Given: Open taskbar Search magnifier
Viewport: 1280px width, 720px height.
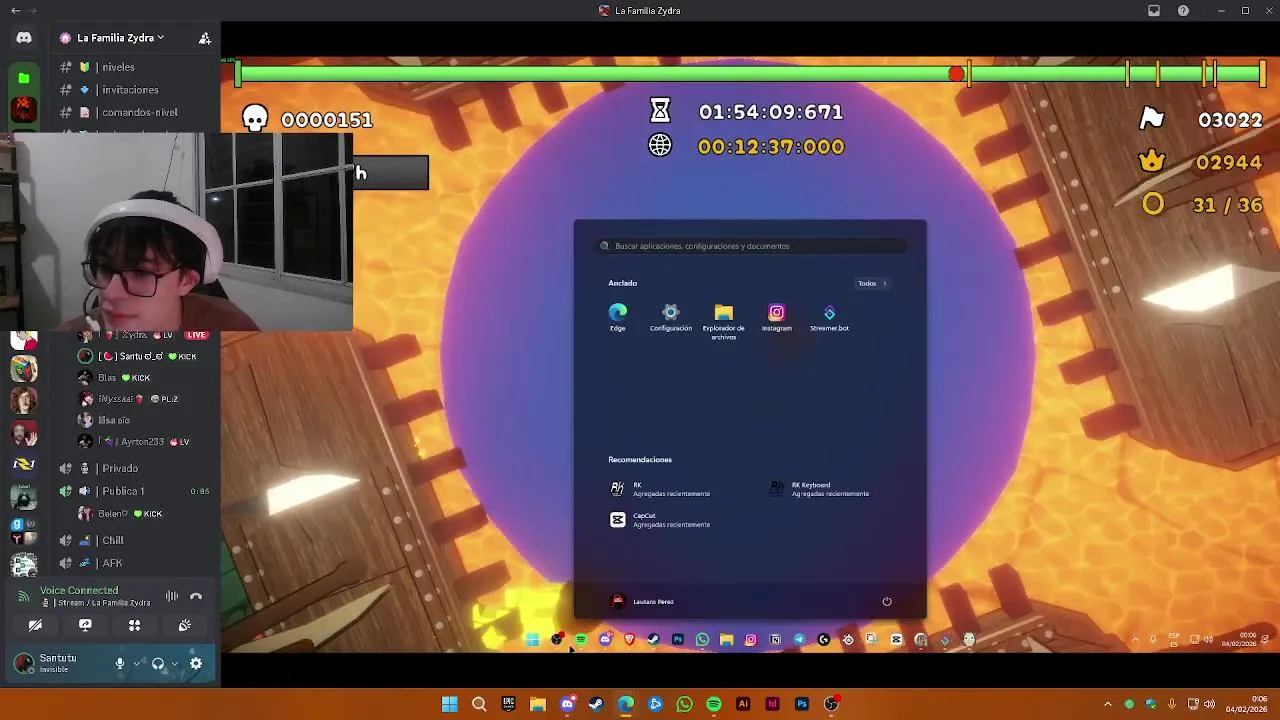Looking at the screenshot, I should coord(479,704).
